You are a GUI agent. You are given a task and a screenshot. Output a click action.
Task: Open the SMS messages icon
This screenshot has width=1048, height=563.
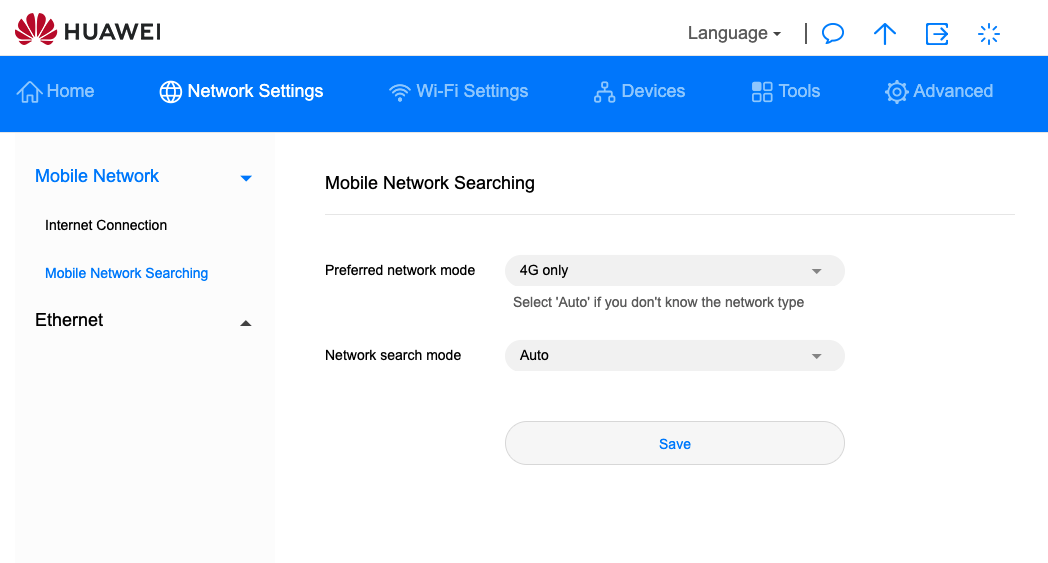832,33
